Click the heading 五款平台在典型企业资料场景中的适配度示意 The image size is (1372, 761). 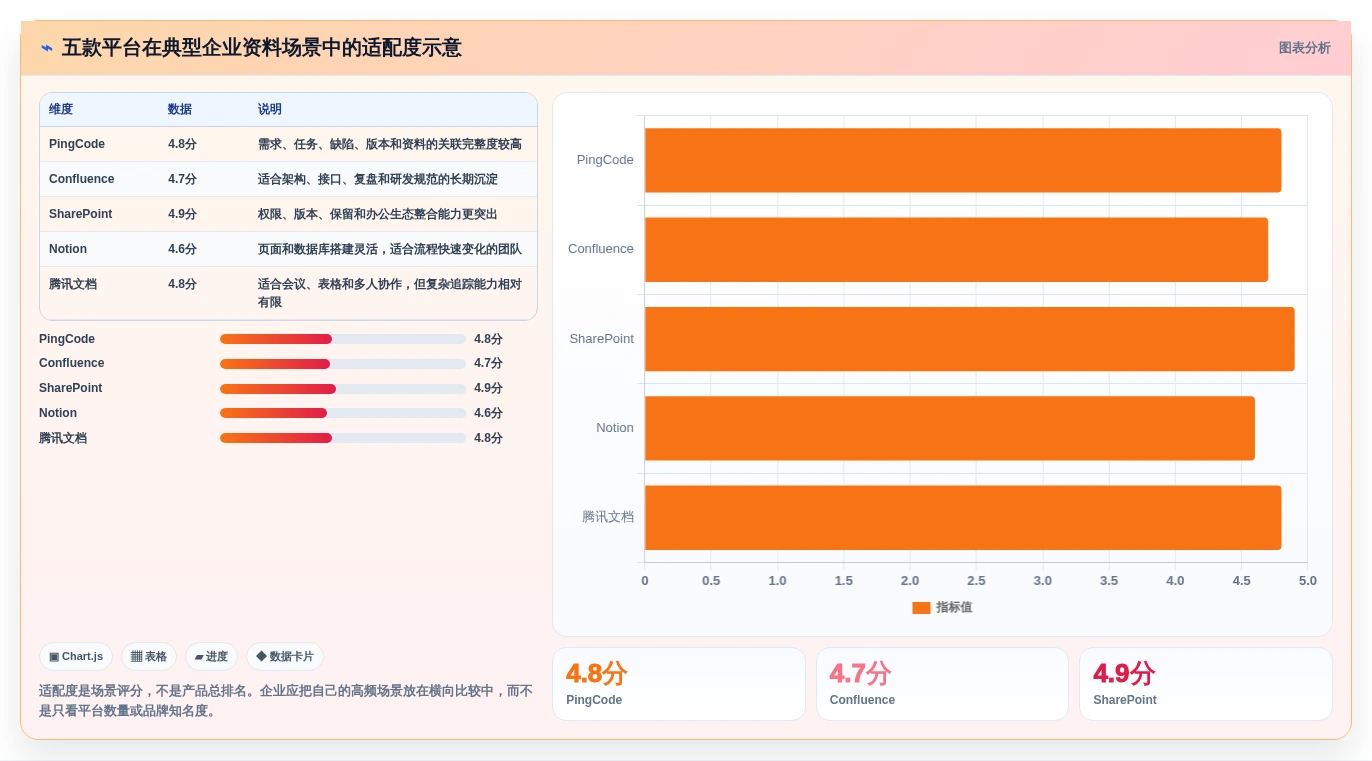(x=262, y=48)
